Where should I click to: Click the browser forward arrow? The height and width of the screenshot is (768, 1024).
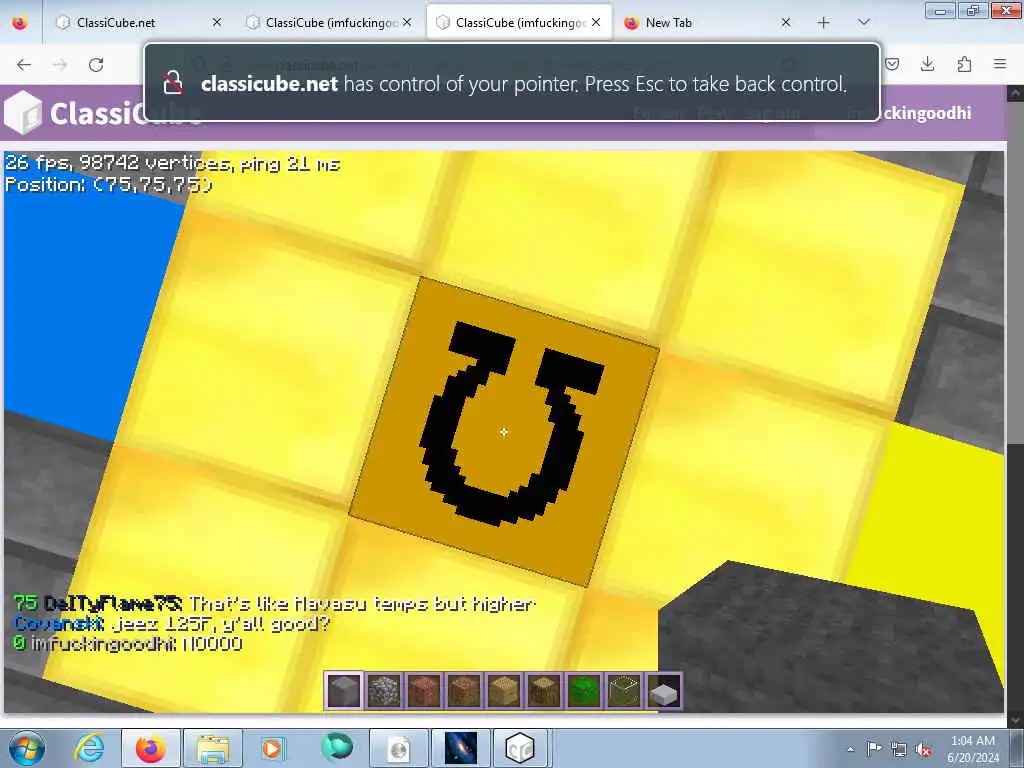(60, 65)
